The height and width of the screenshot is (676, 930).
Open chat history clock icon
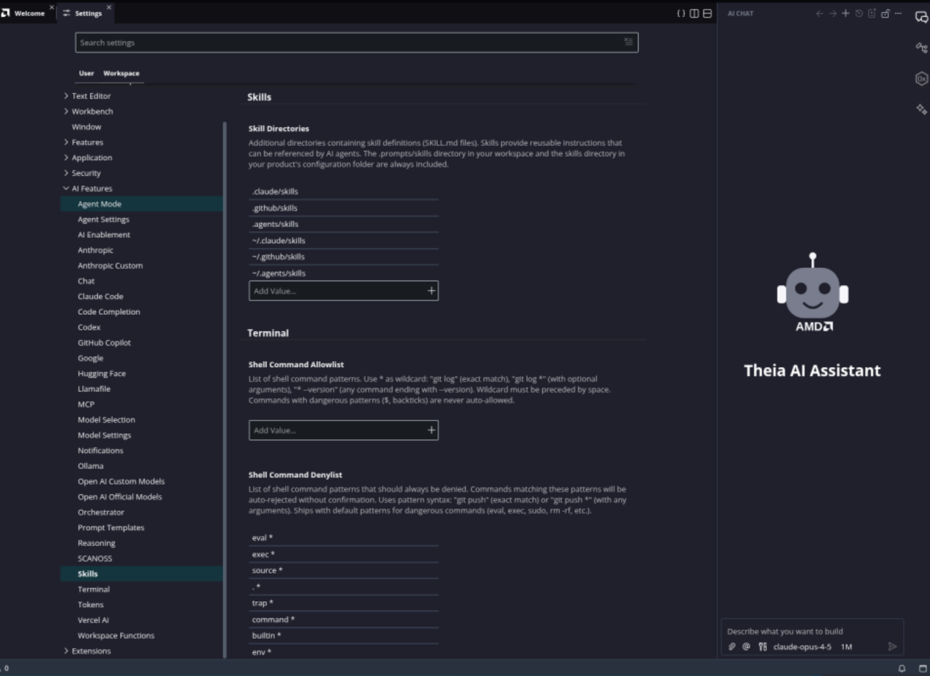pos(859,13)
